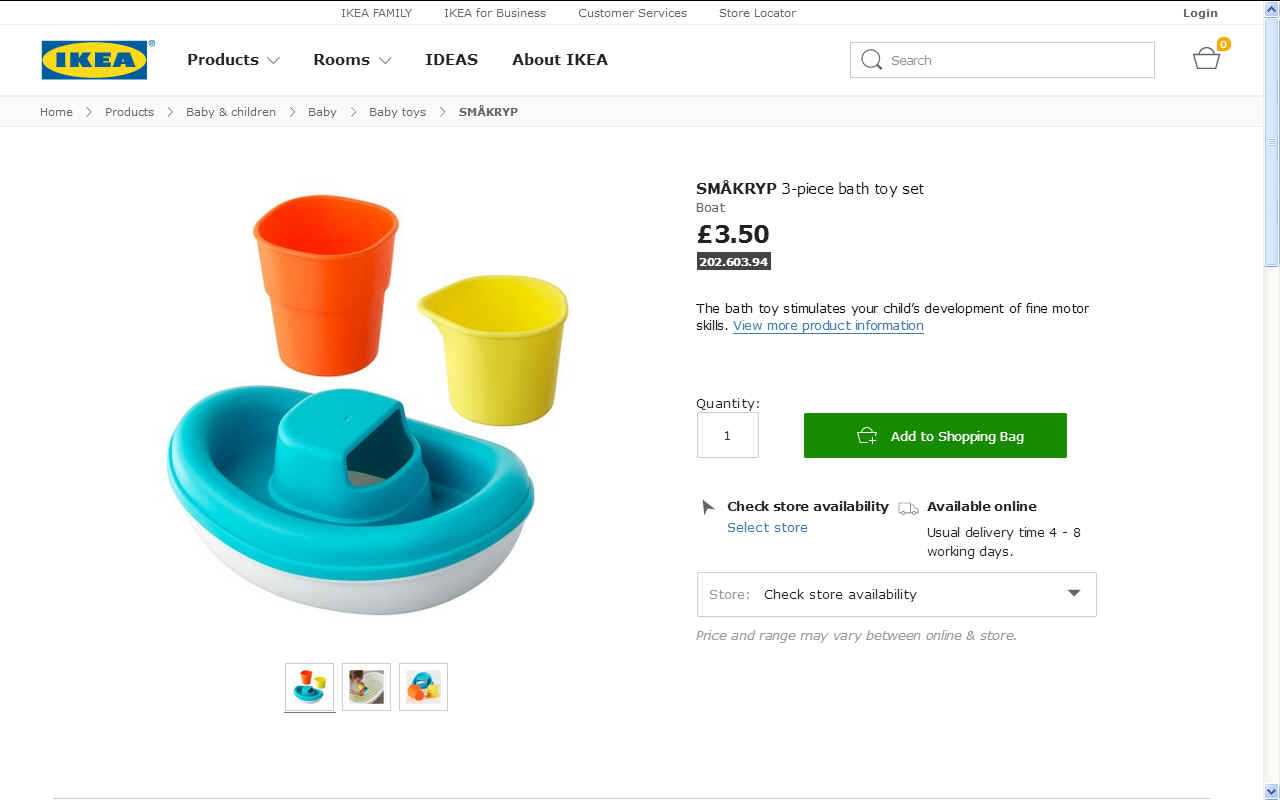Click the search magnifier icon
The height and width of the screenshot is (800, 1280).
[871, 60]
